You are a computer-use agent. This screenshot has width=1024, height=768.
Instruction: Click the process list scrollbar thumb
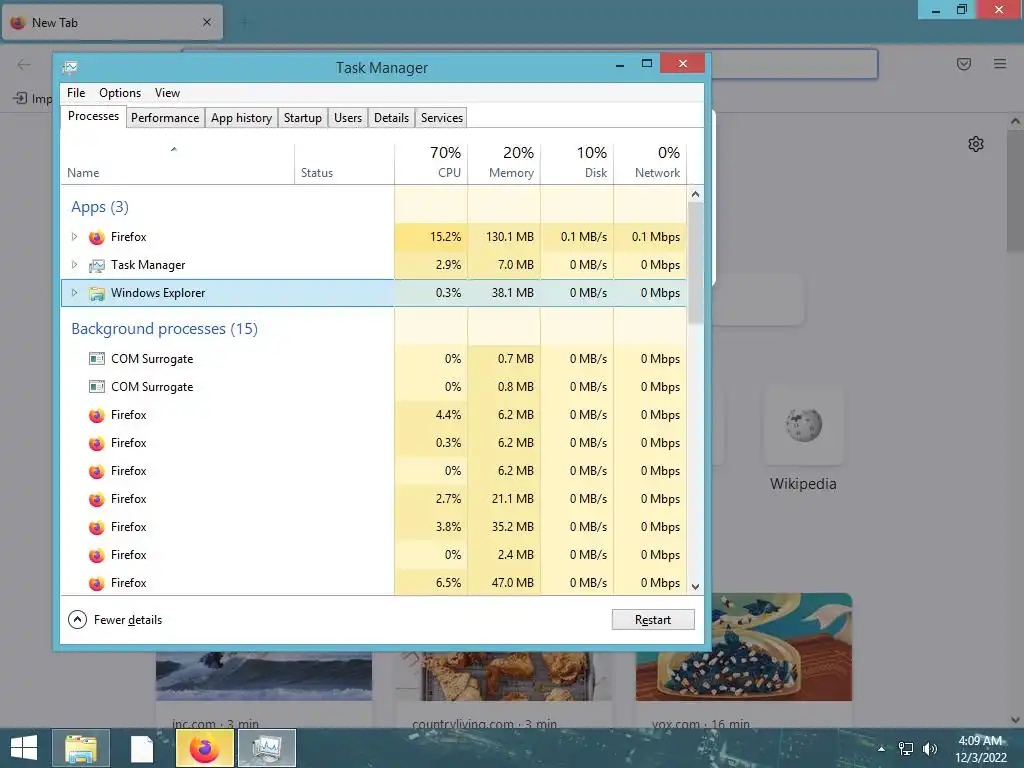pos(696,263)
